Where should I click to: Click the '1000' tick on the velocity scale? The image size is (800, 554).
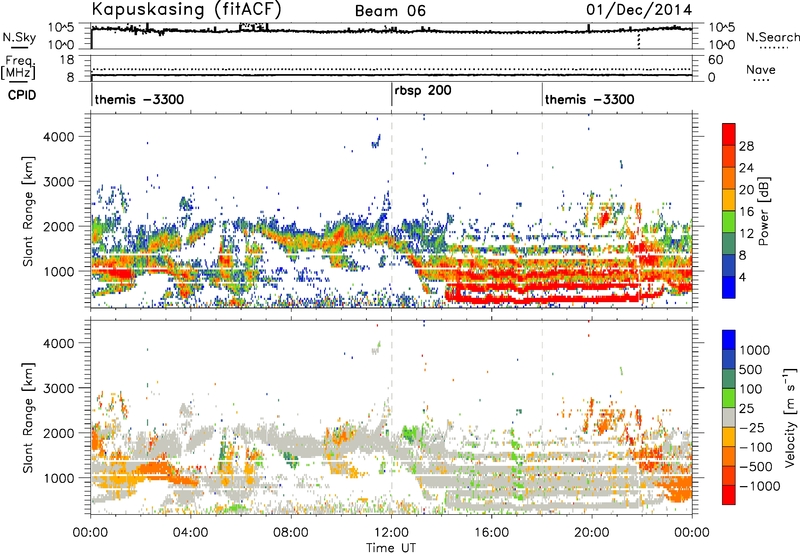[x=754, y=350]
